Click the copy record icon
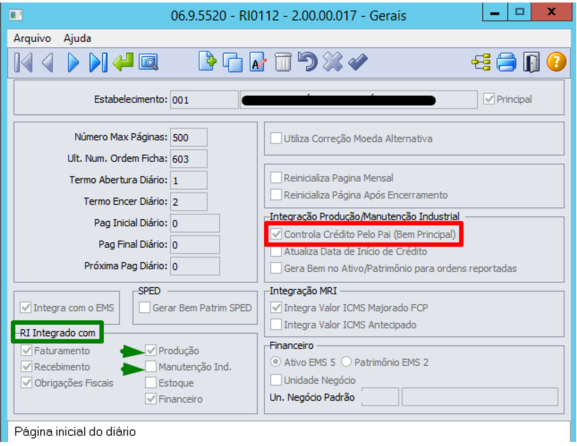 coord(233,62)
